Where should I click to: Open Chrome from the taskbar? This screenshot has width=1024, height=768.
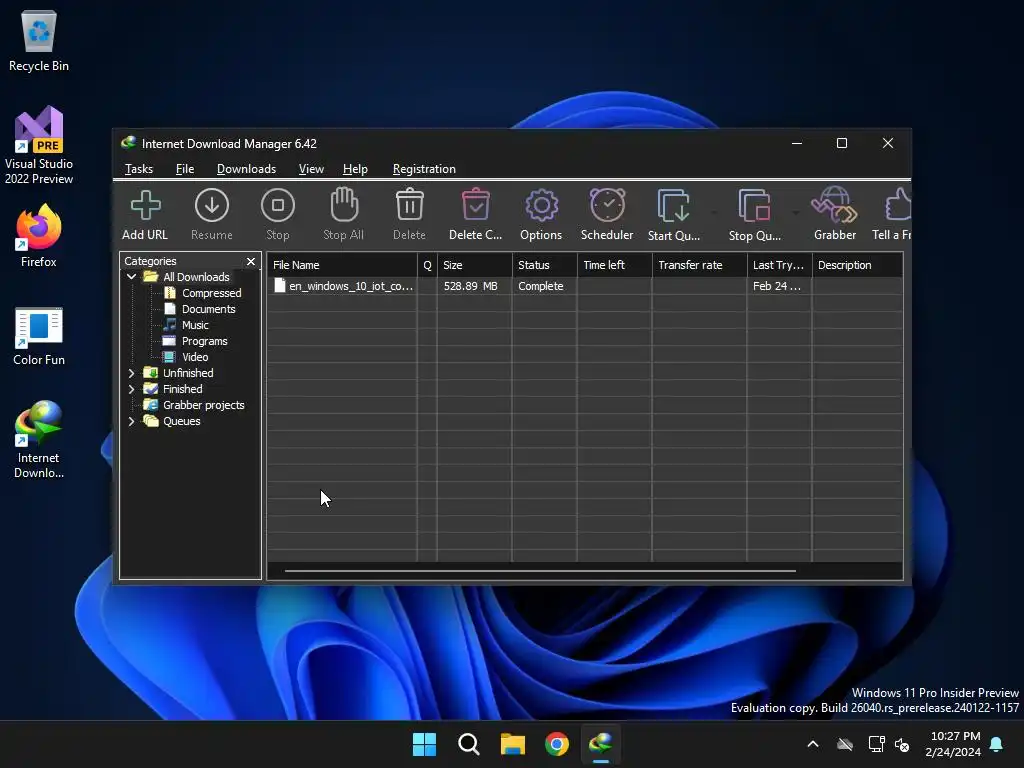(557, 744)
